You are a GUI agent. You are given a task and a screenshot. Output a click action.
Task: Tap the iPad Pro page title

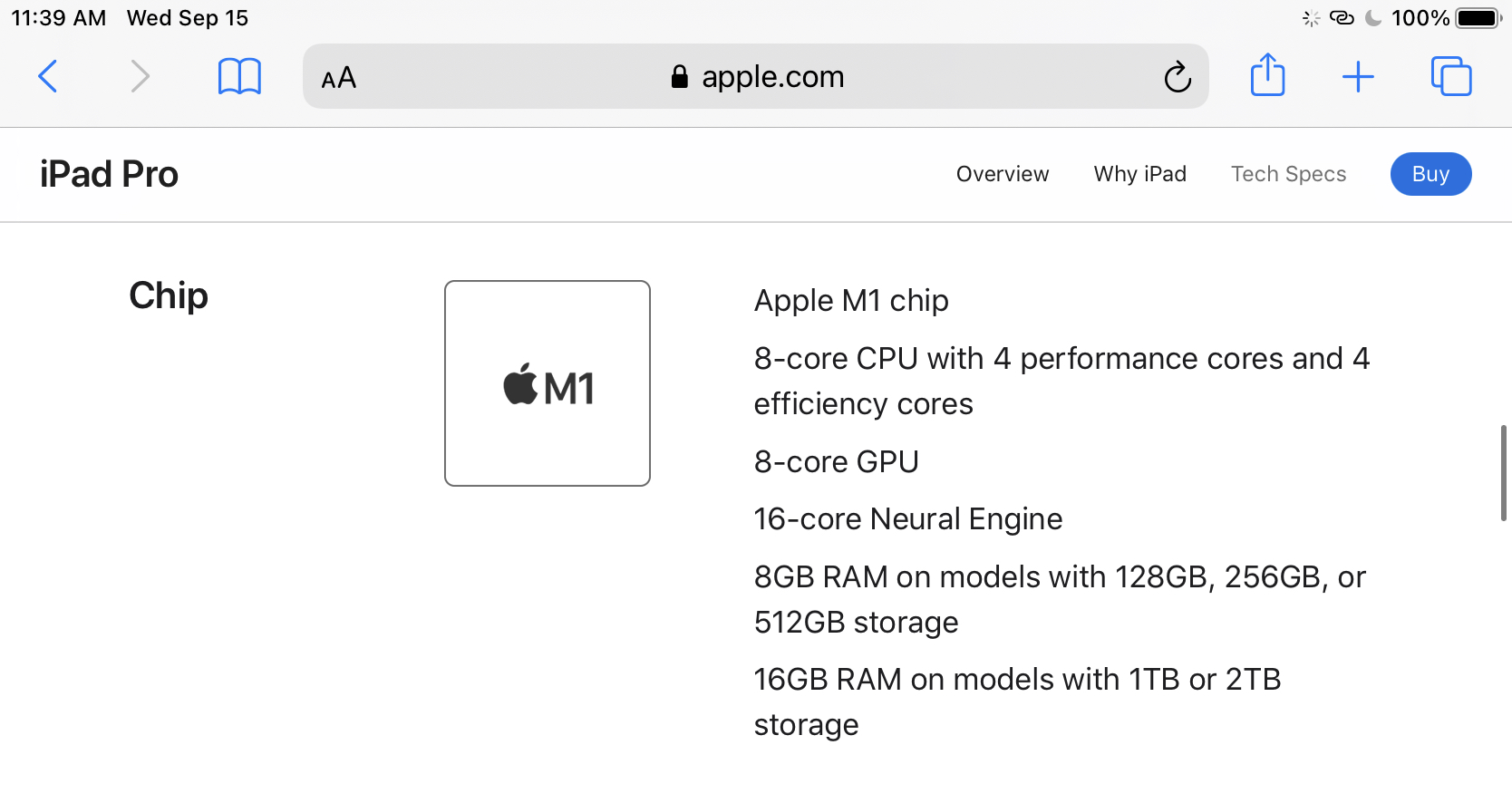(109, 174)
